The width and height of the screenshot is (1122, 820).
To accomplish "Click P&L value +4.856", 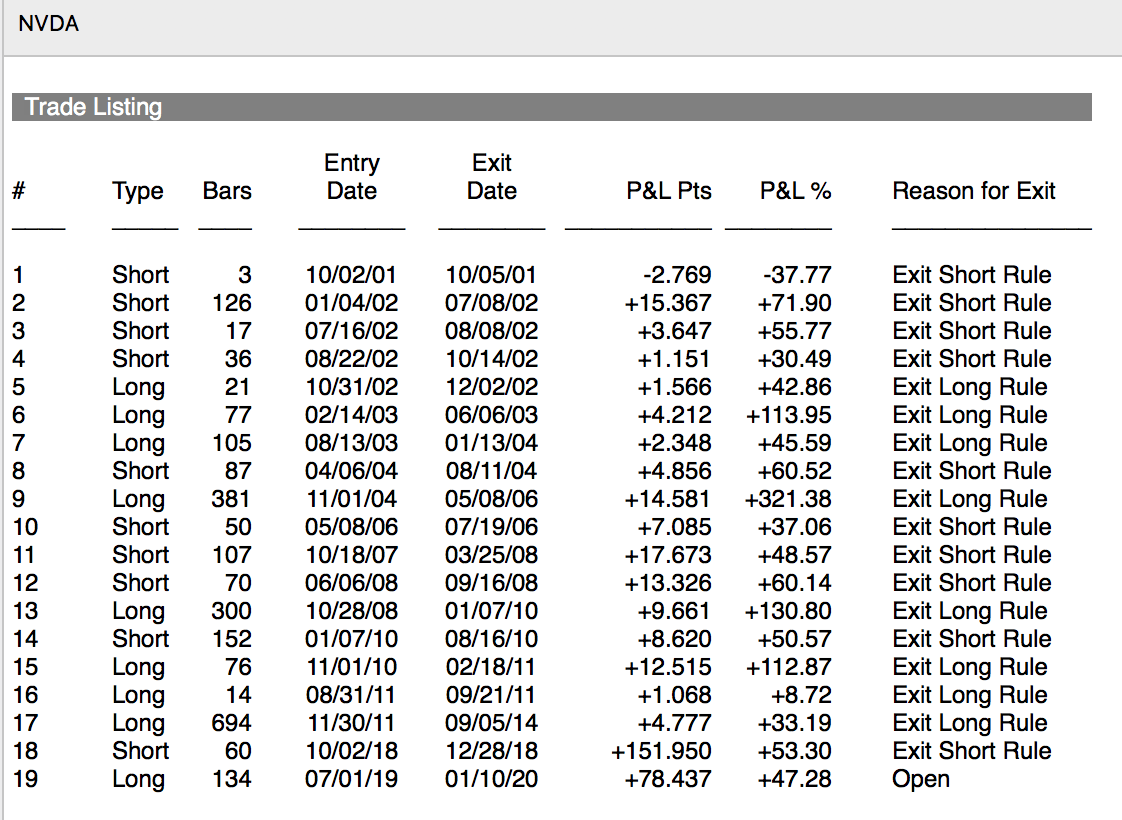I will tap(674, 471).
